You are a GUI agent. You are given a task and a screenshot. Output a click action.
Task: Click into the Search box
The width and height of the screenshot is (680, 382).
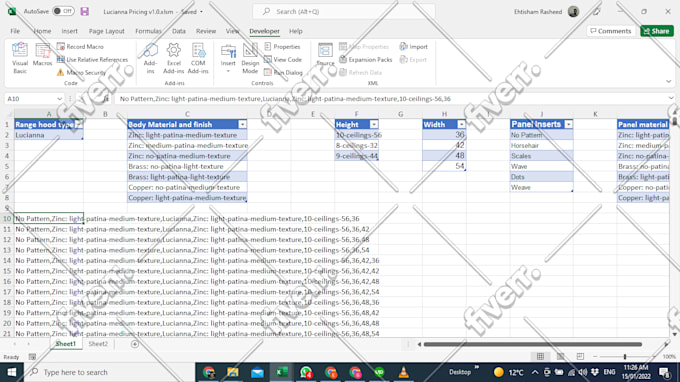343,12
